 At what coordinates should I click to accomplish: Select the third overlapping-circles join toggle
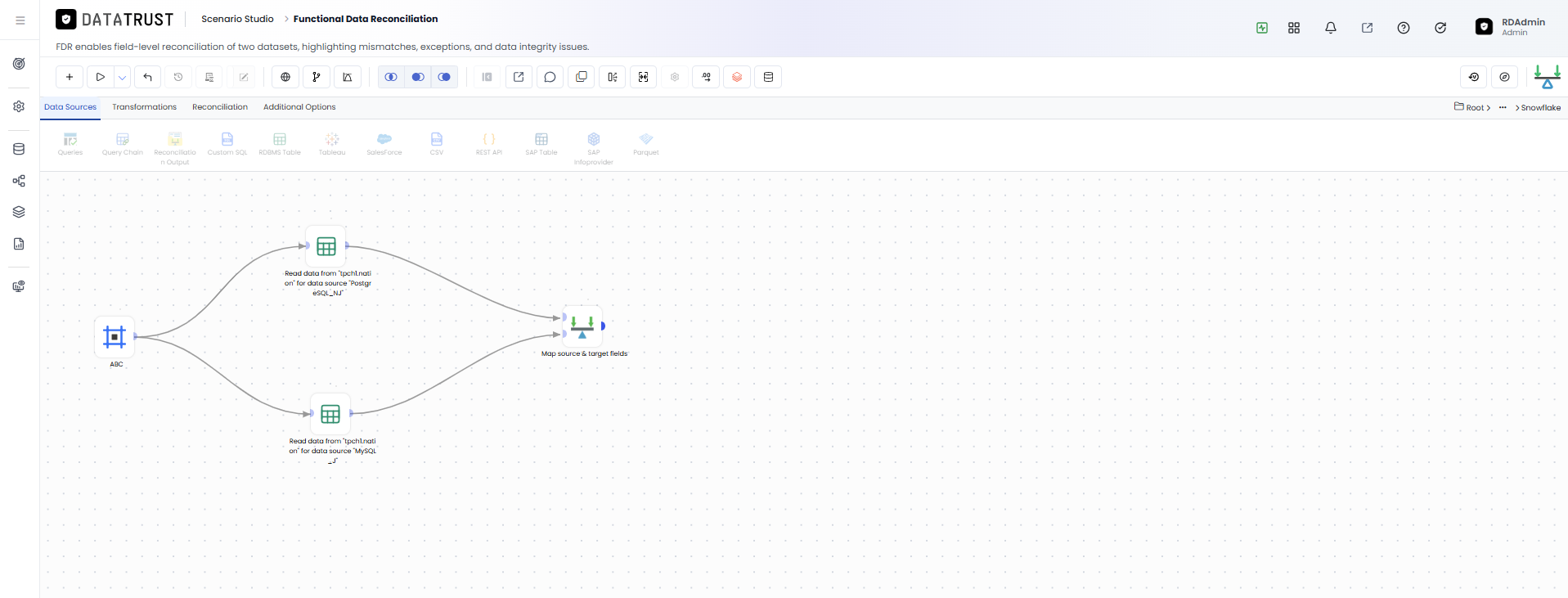coord(444,77)
